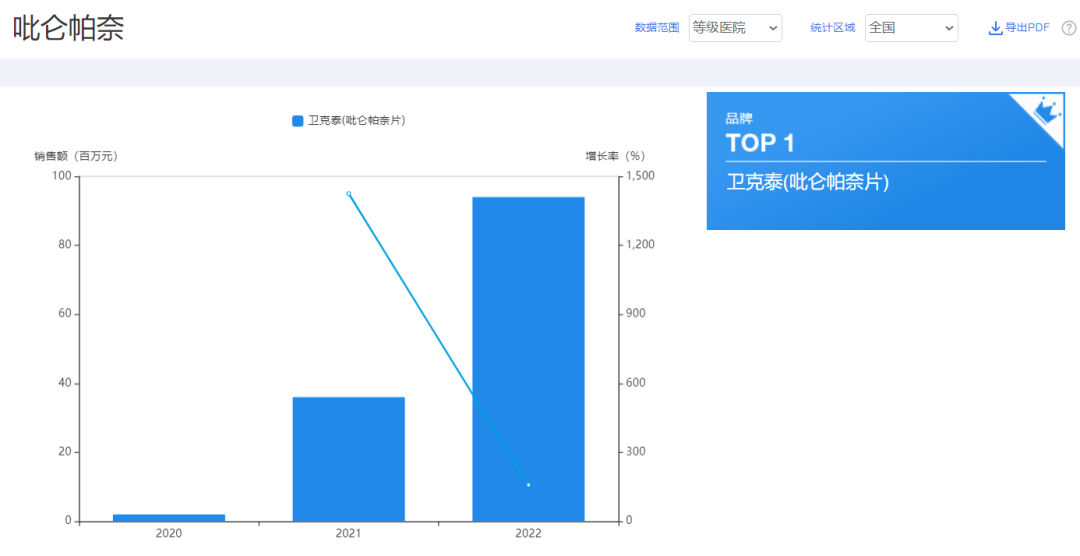The height and width of the screenshot is (556, 1080).
Task: Toggle the 卫克泰(吡仑帕奈片) legend swatch
Action: tap(298, 121)
